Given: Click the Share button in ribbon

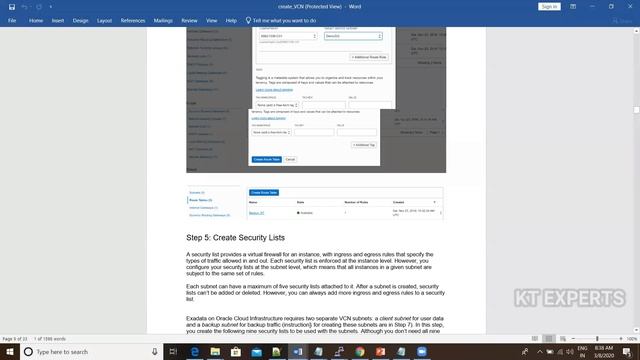Looking at the screenshot, I should pos(622,21).
